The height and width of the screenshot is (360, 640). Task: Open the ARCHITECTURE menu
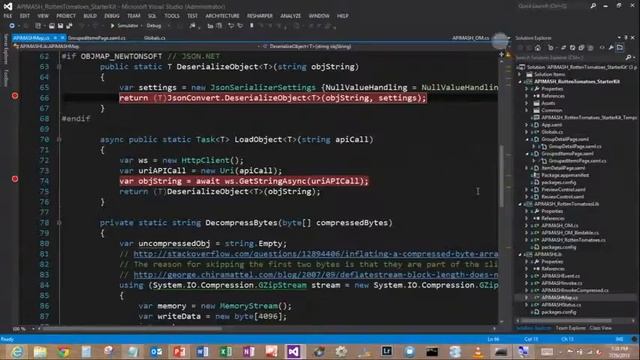point(222,16)
